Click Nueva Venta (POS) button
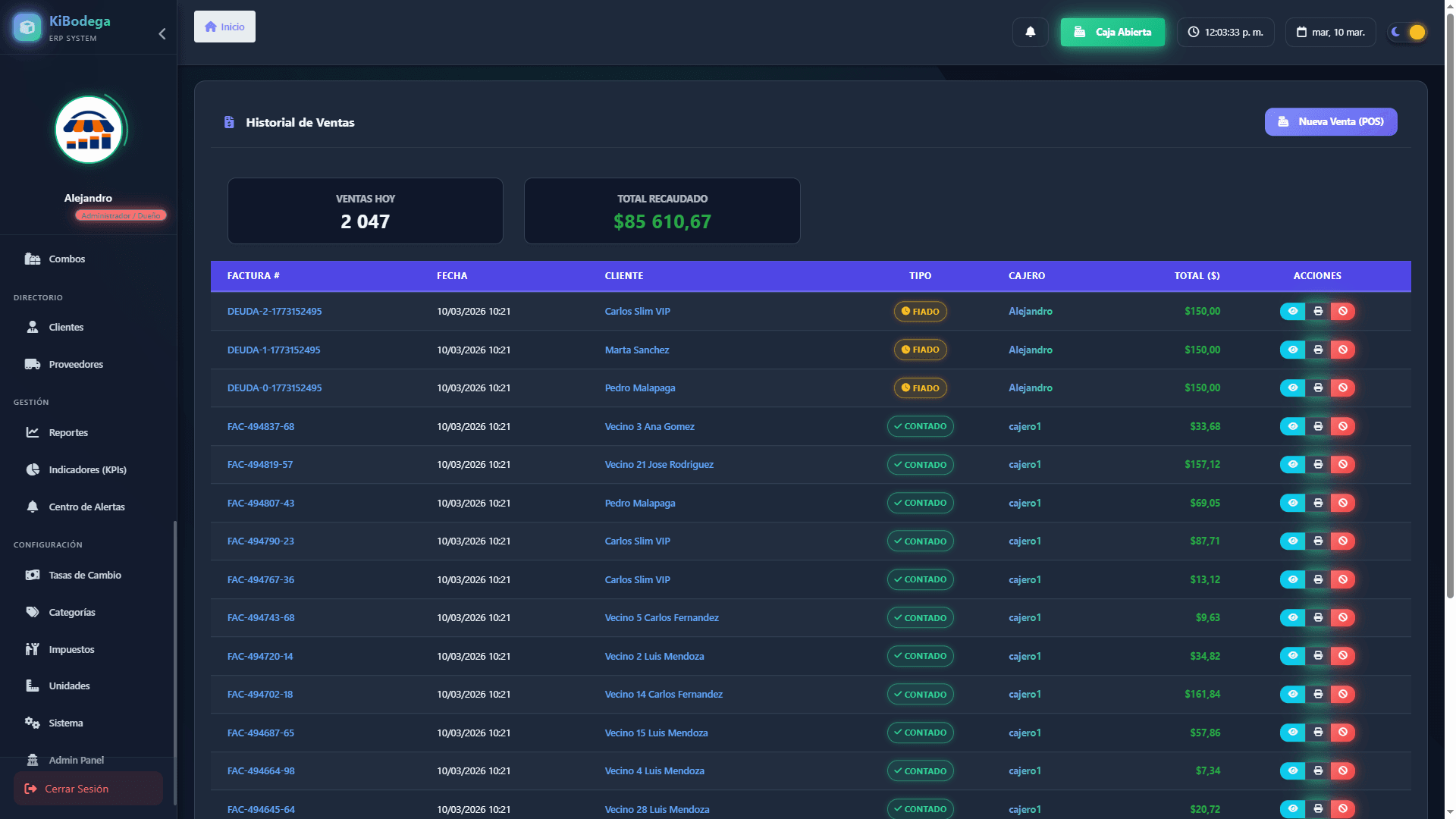 pos(1330,122)
